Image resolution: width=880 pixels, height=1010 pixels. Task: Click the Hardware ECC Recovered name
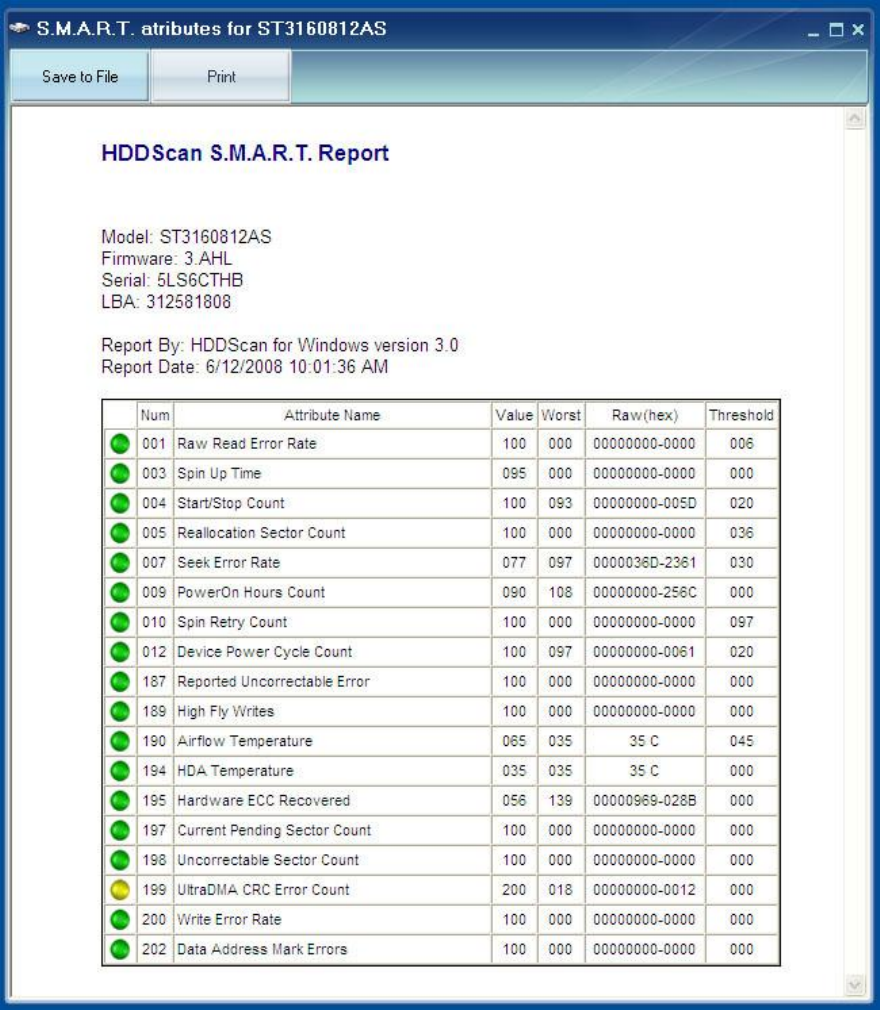tap(263, 800)
